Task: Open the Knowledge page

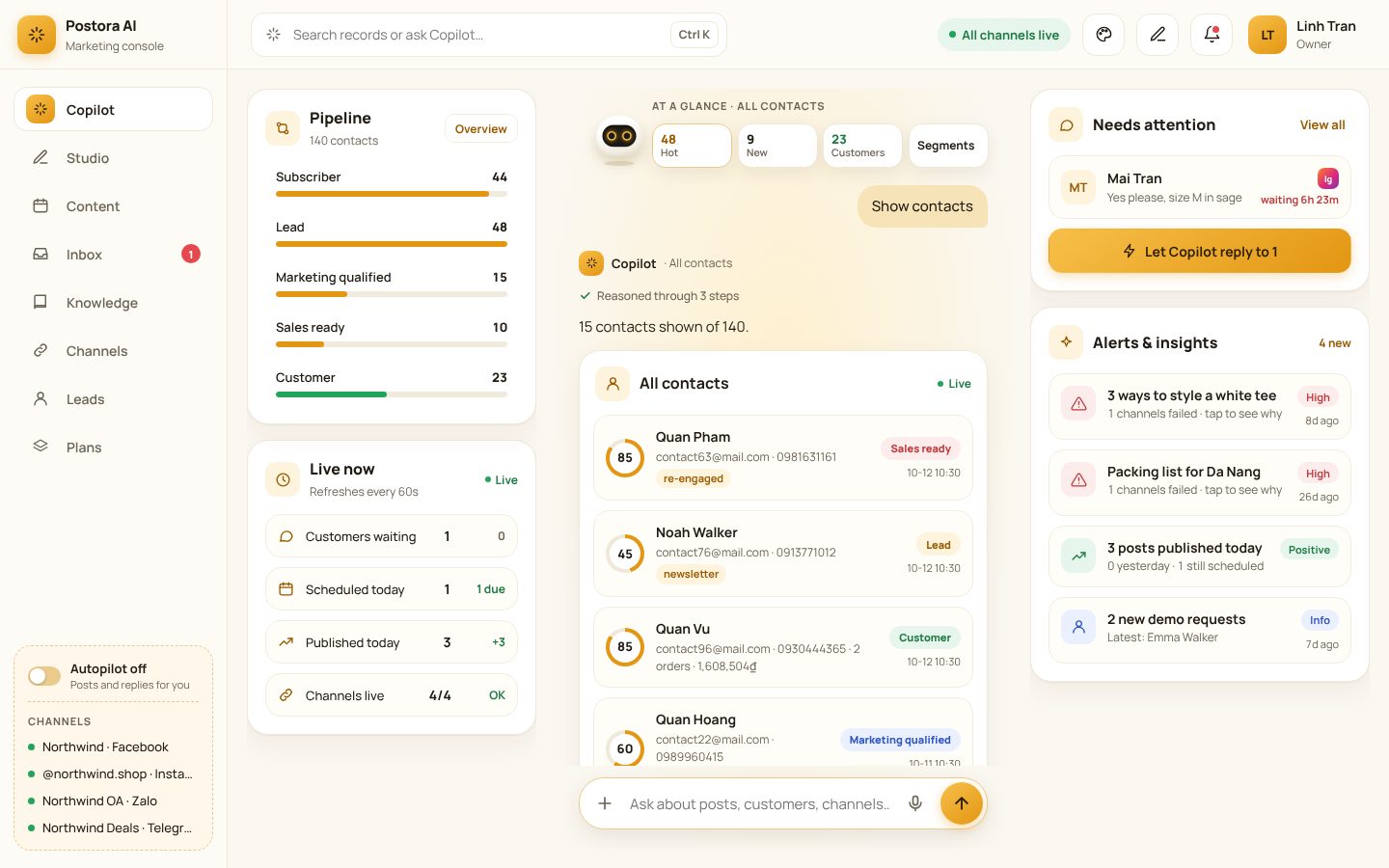Action: [113, 303]
